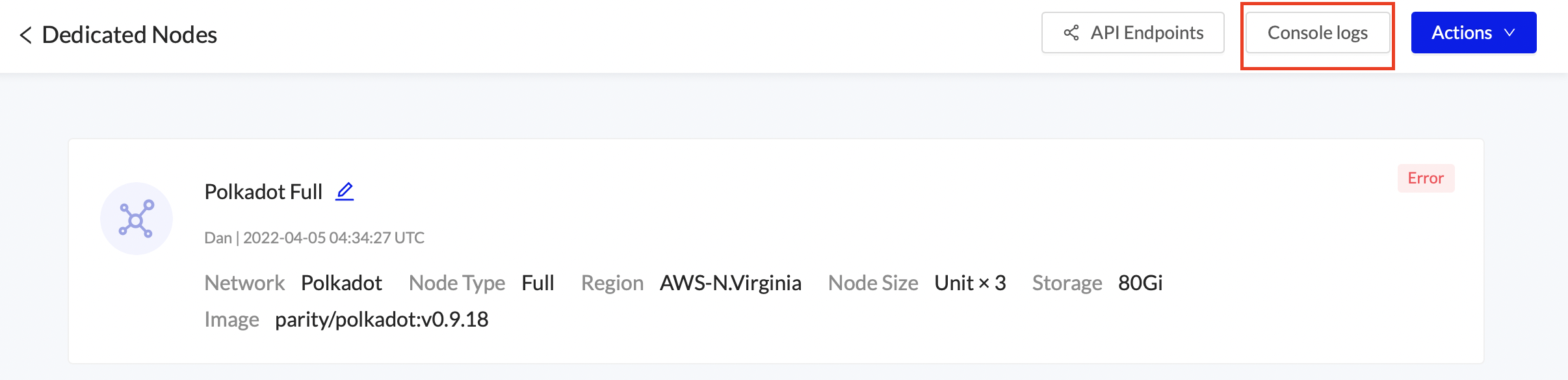This screenshot has height=380, width=1568.
Task: Click the back chevron arrow icon
Action: (x=26, y=35)
